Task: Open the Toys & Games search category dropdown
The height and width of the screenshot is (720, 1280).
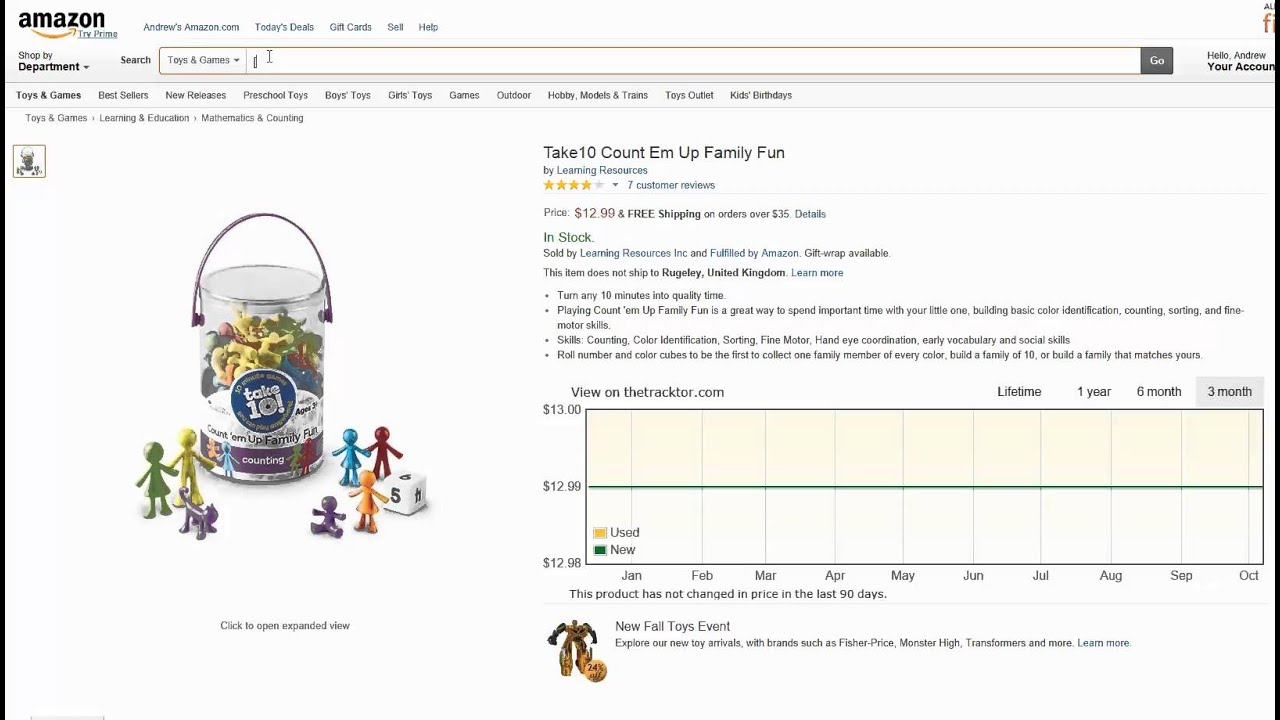Action: pyautogui.click(x=203, y=61)
